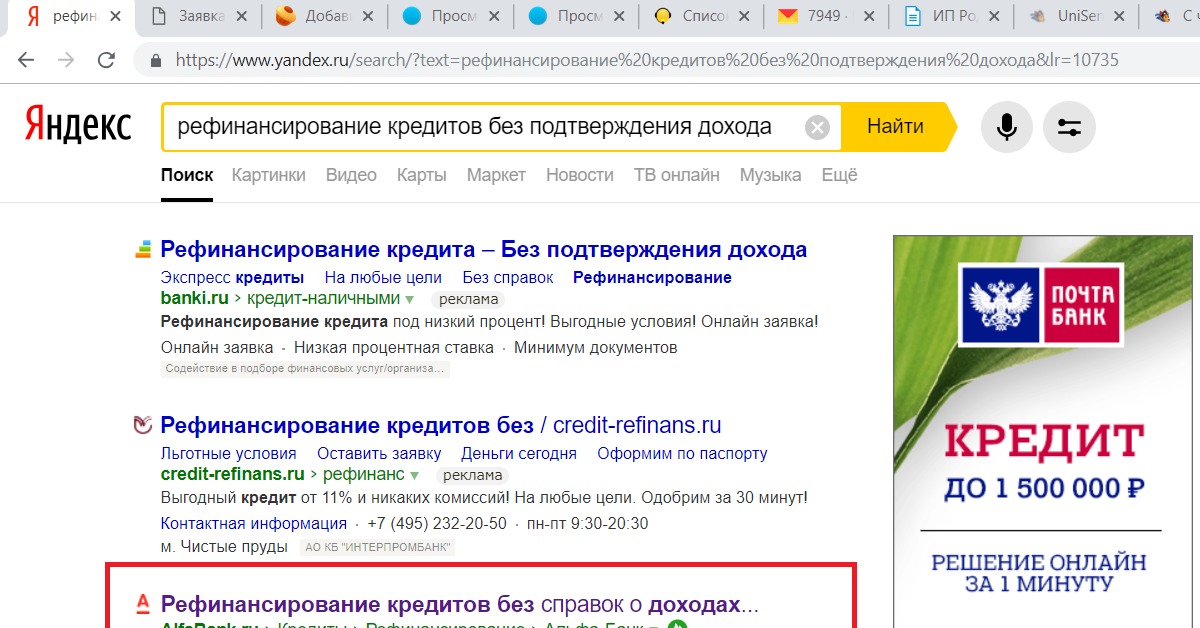
Task: Click the credit-refinans.ru favicon icon
Action: (x=143, y=425)
